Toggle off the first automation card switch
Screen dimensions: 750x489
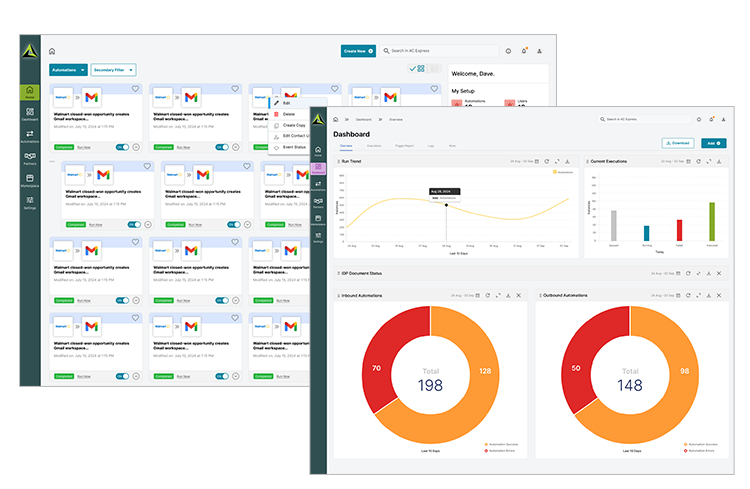pyautogui.click(x=123, y=147)
